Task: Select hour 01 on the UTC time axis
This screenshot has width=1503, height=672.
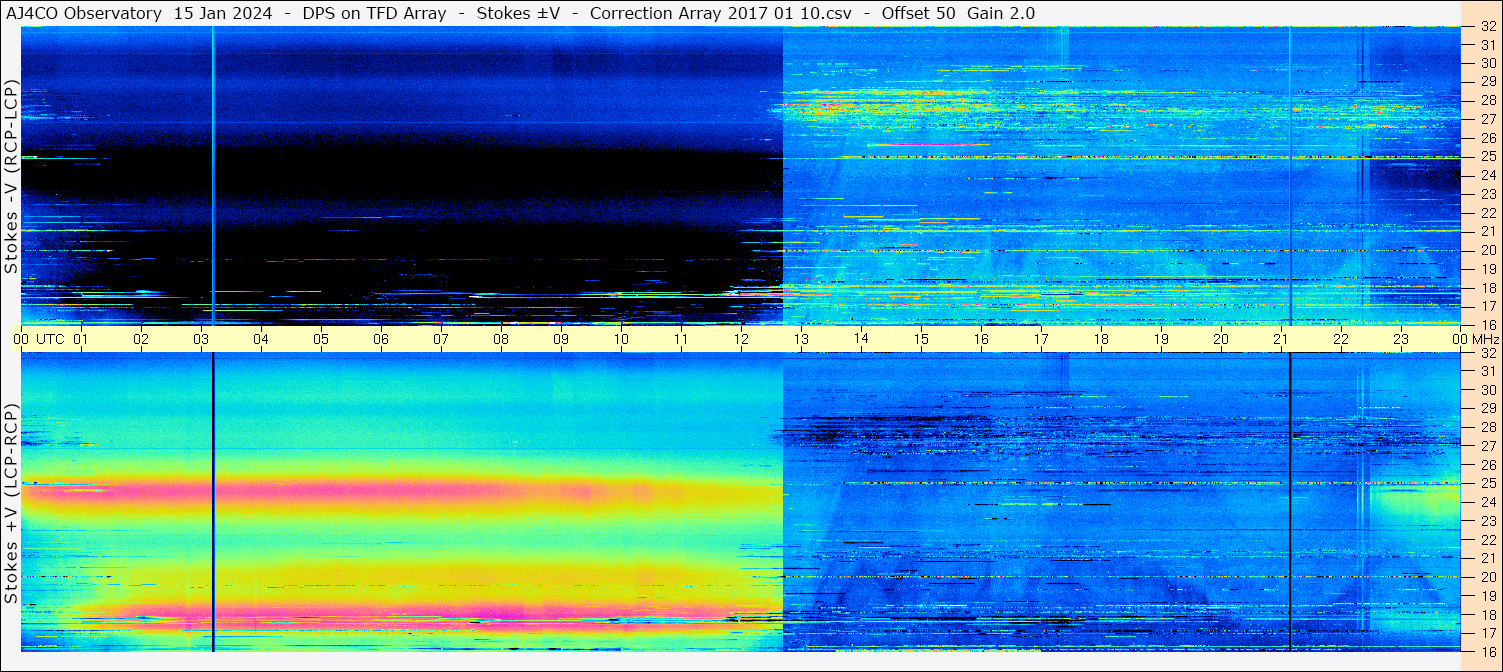Action: tap(81, 339)
